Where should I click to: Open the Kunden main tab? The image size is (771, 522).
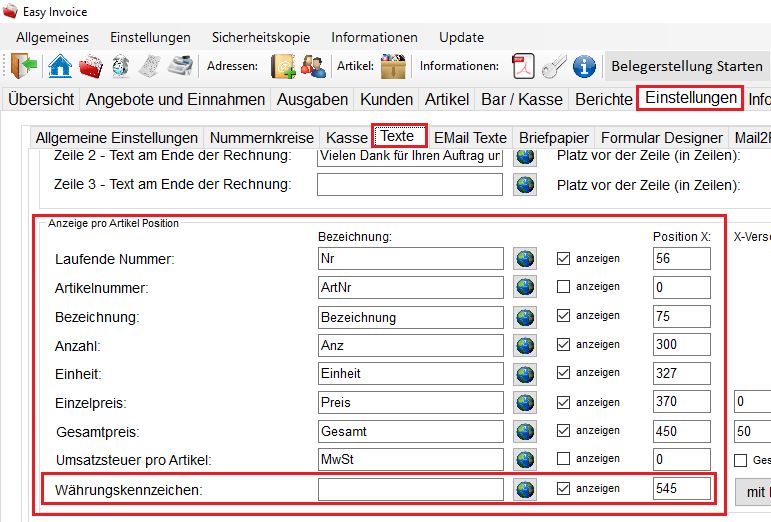[386, 99]
